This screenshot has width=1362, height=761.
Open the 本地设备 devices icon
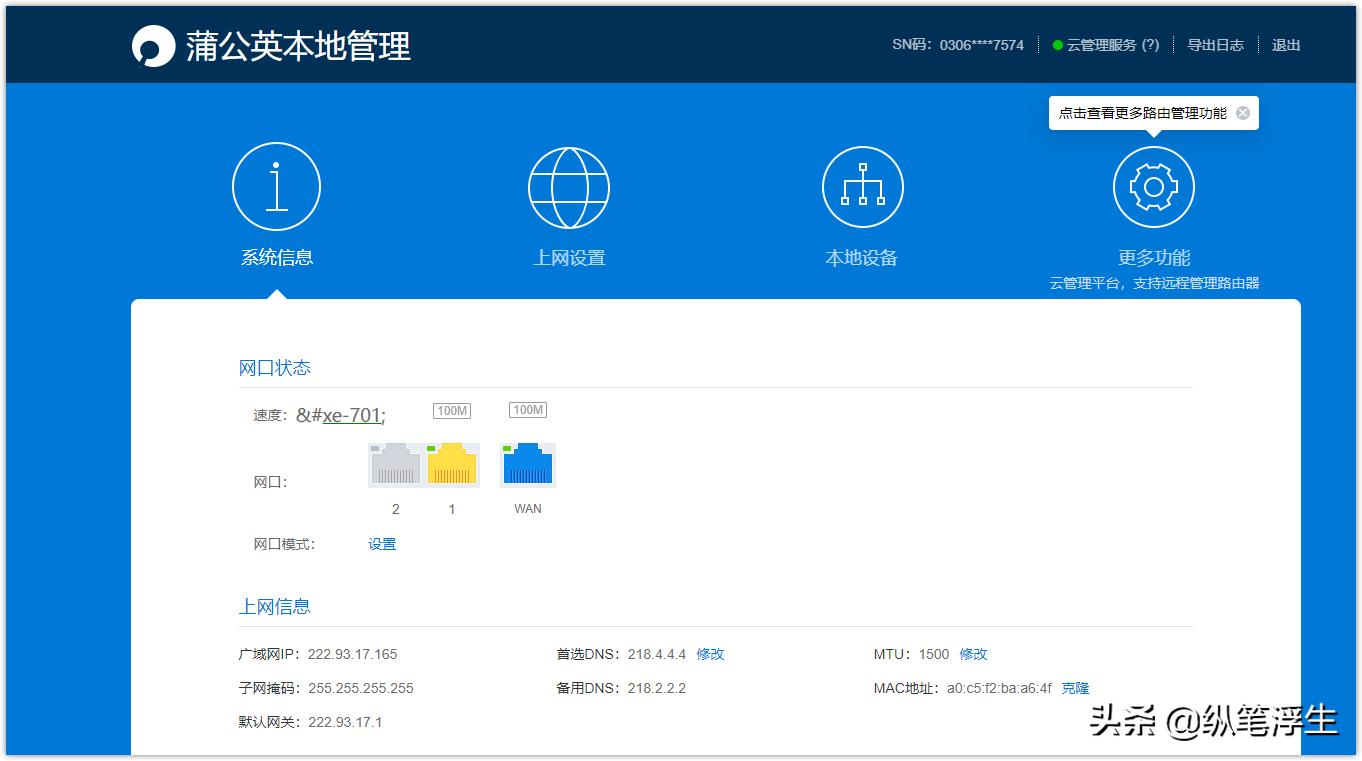(861, 186)
